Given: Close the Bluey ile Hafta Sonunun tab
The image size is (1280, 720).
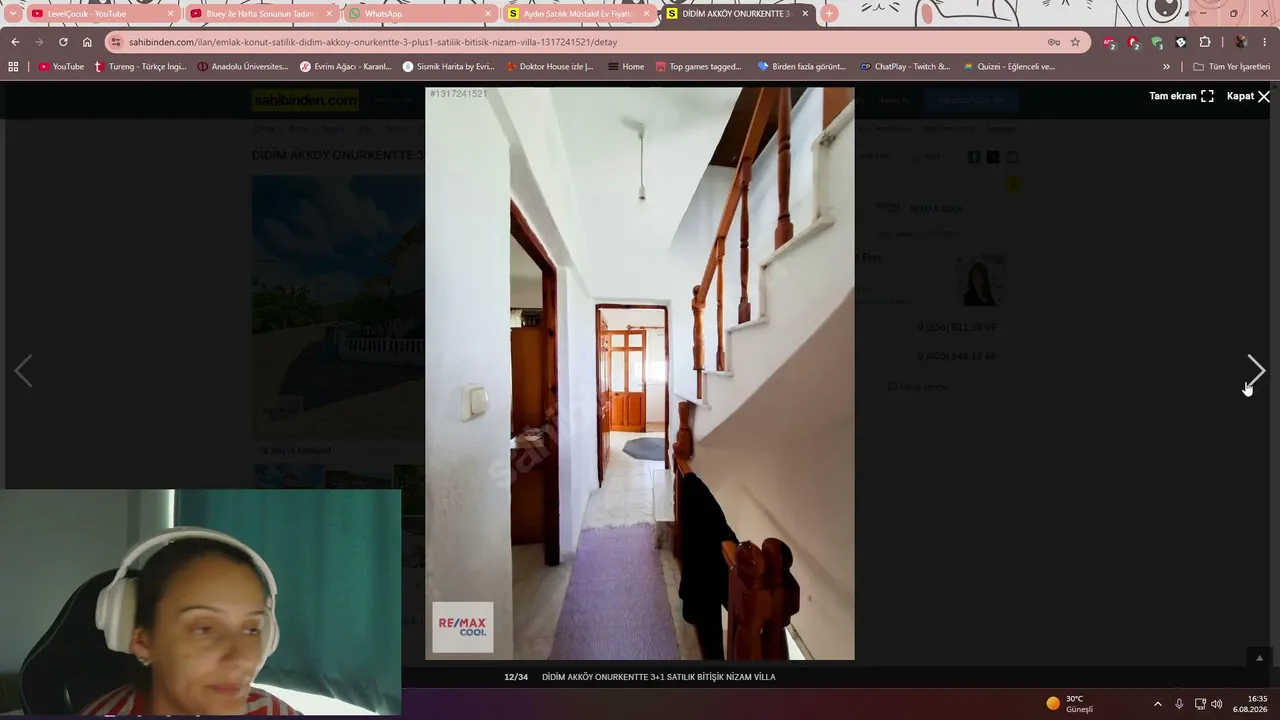Looking at the screenshot, I should pos(329,14).
